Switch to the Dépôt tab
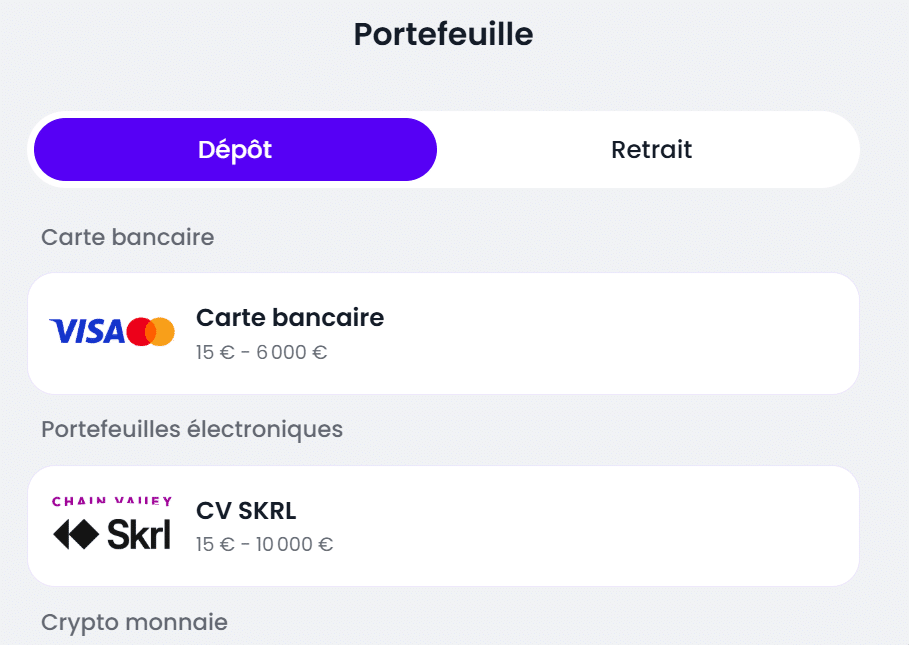The width and height of the screenshot is (909, 645). pos(235,150)
